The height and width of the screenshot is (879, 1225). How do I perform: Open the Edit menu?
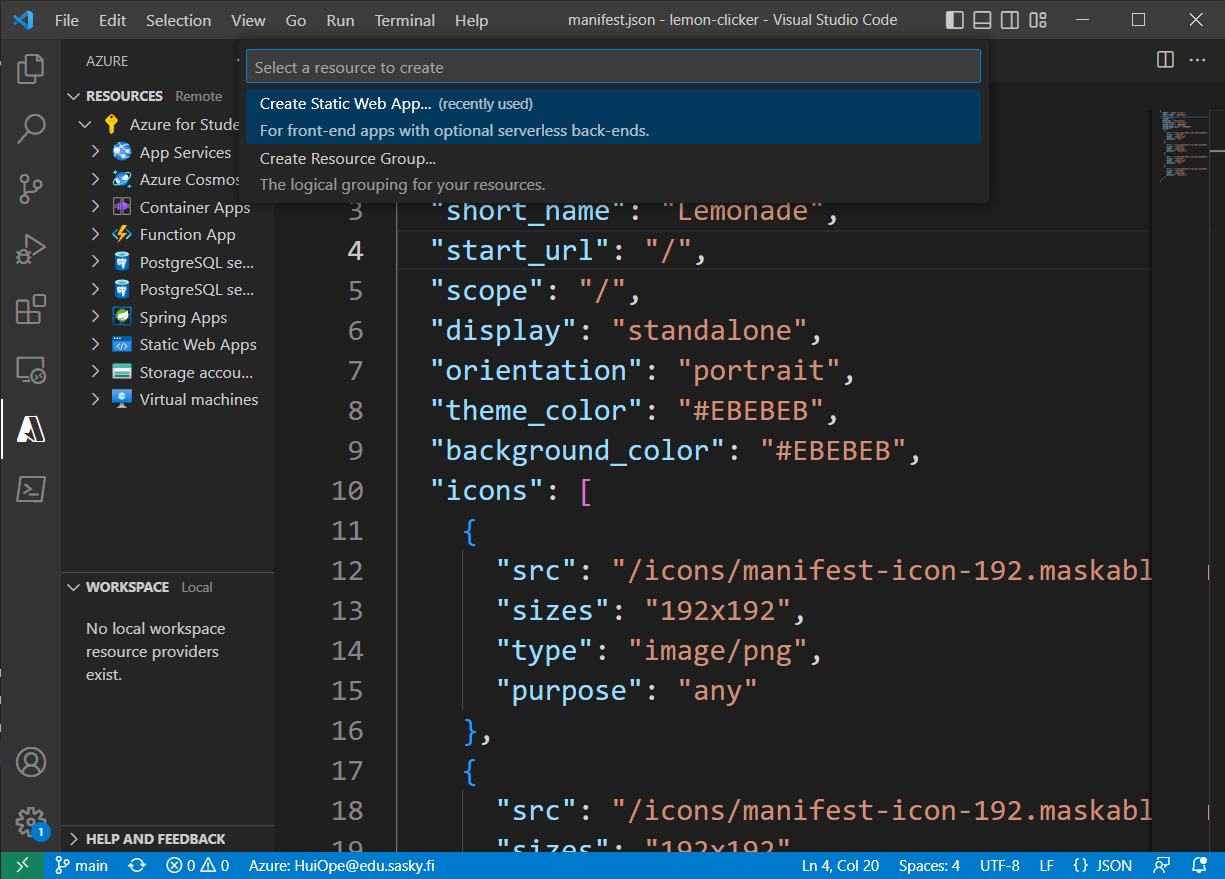point(113,20)
